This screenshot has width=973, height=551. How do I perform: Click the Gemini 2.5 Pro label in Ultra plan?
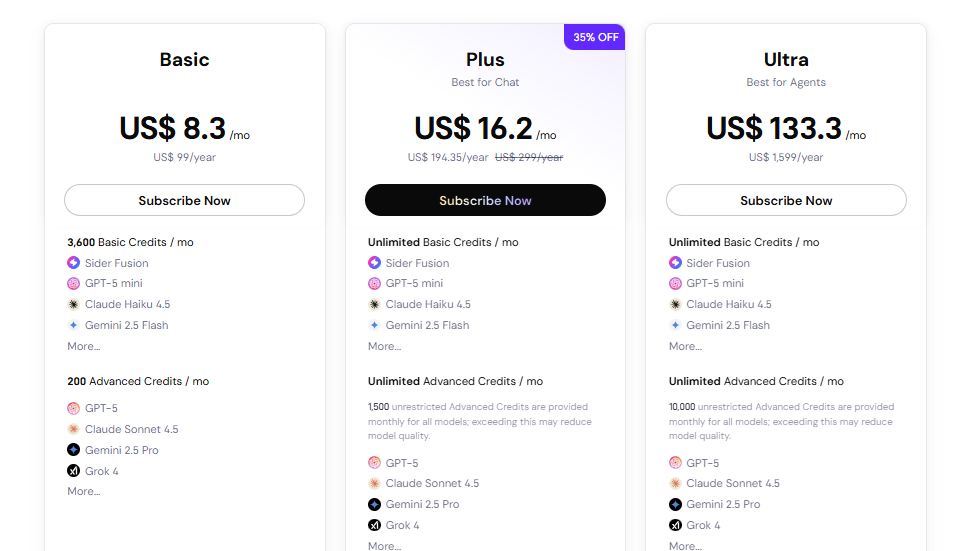click(x=723, y=505)
